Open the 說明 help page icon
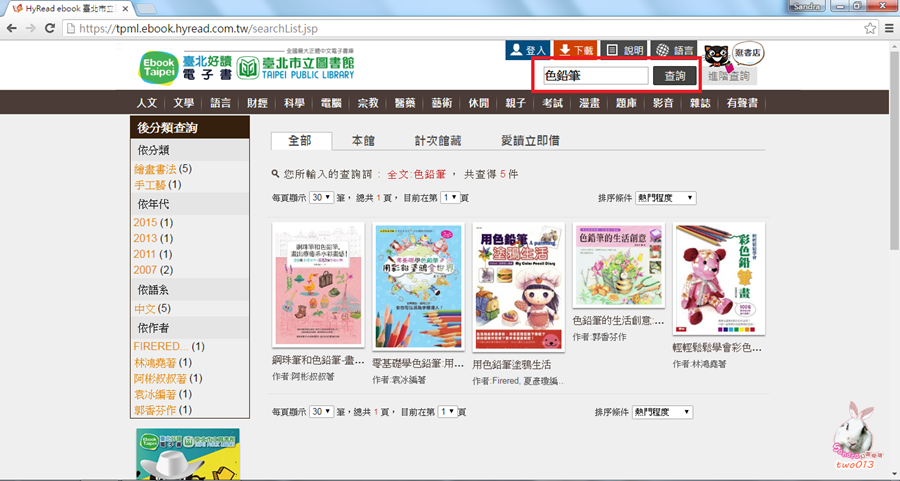 [625, 50]
